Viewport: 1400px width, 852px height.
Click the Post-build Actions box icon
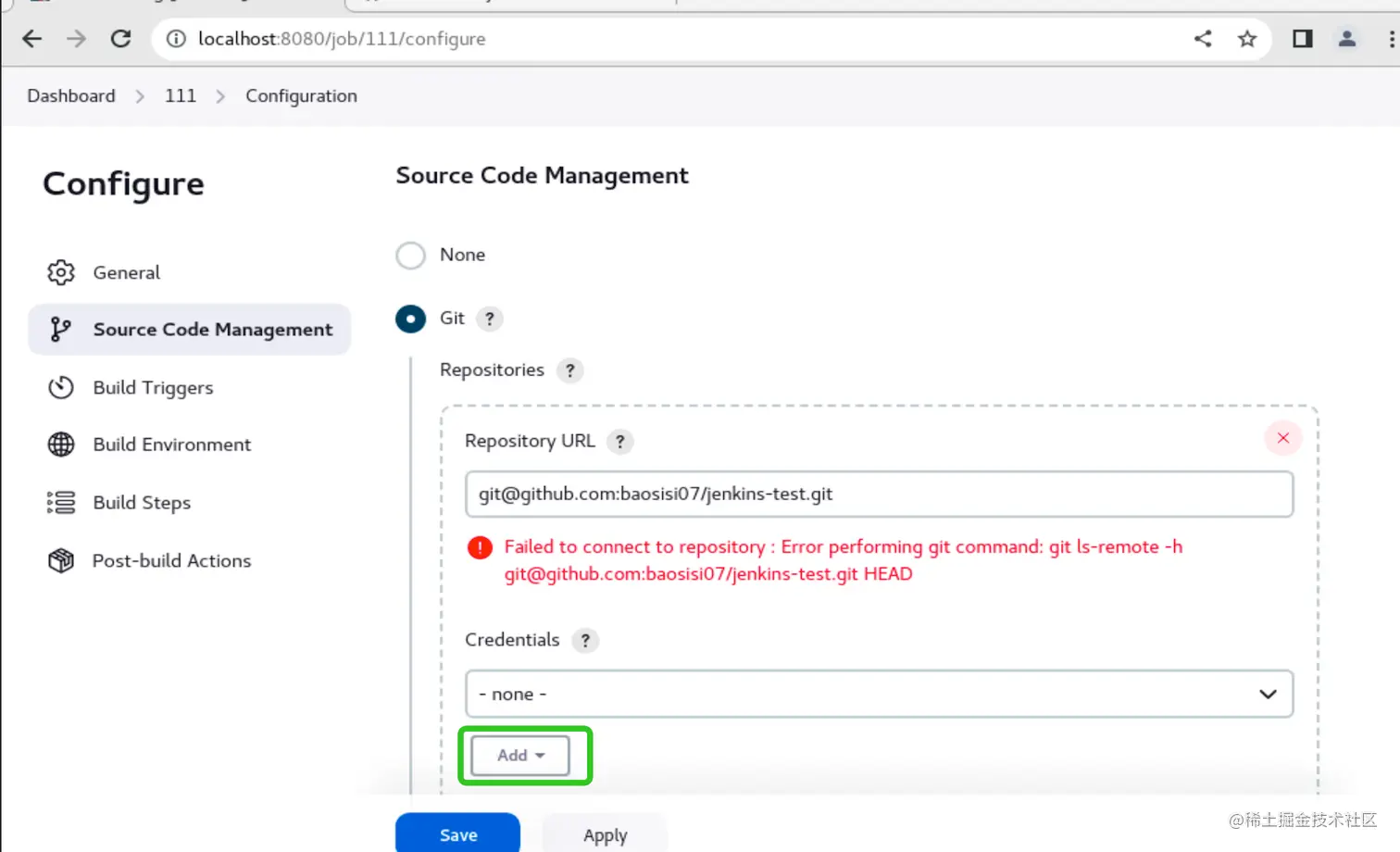tap(61, 560)
